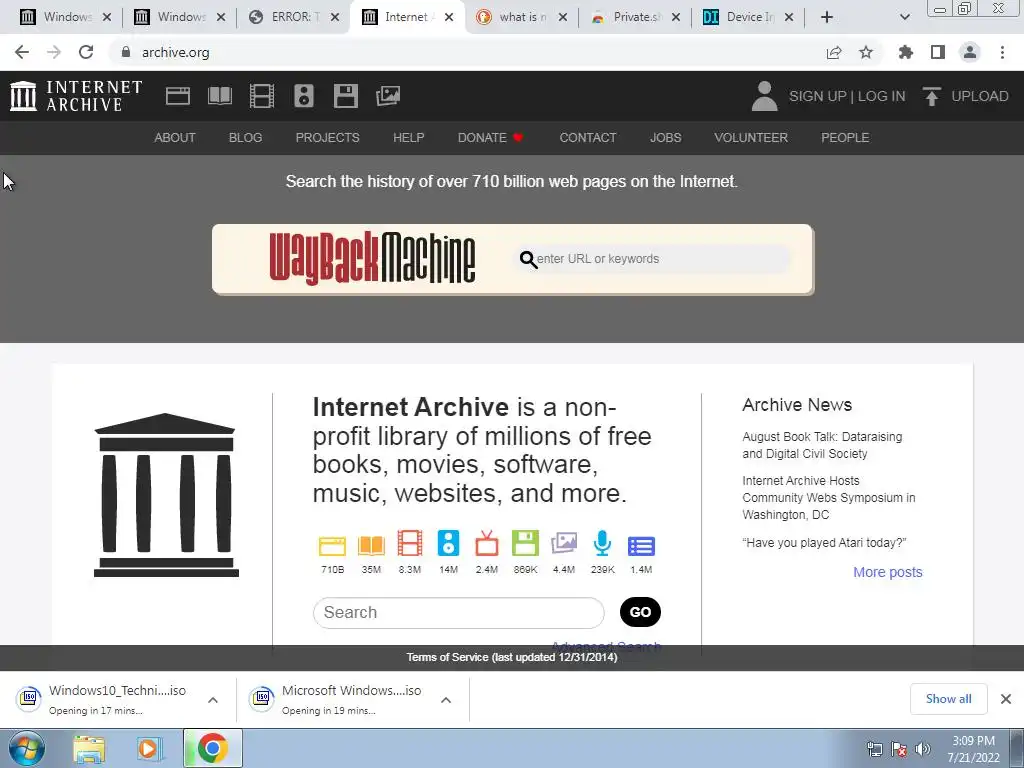Open the images icon labeled 4.4M

(564, 543)
